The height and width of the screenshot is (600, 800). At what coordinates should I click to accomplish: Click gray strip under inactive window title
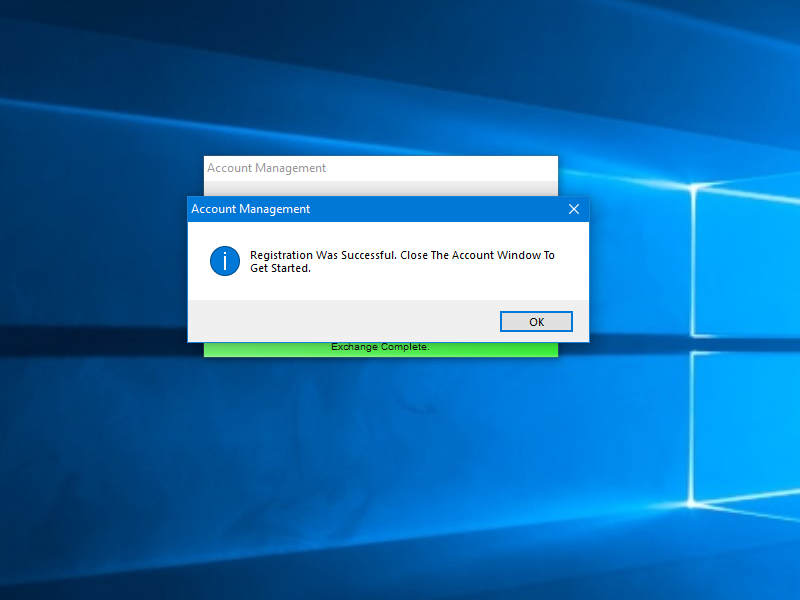[380, 188]
